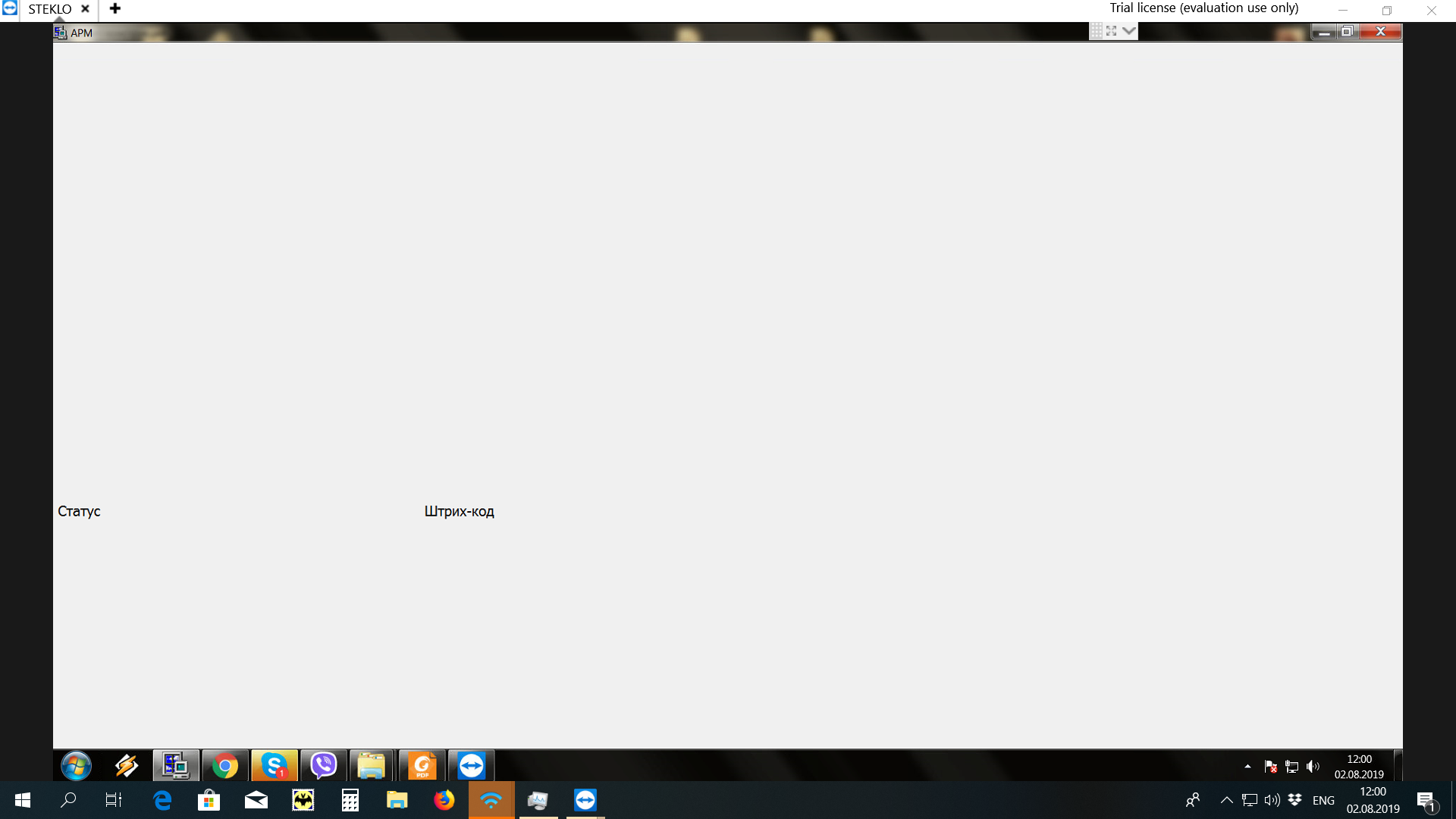Open a new TeamViewer connection tab
Viewport: 1456px width, 819px height.
click(x=115, y=8)
